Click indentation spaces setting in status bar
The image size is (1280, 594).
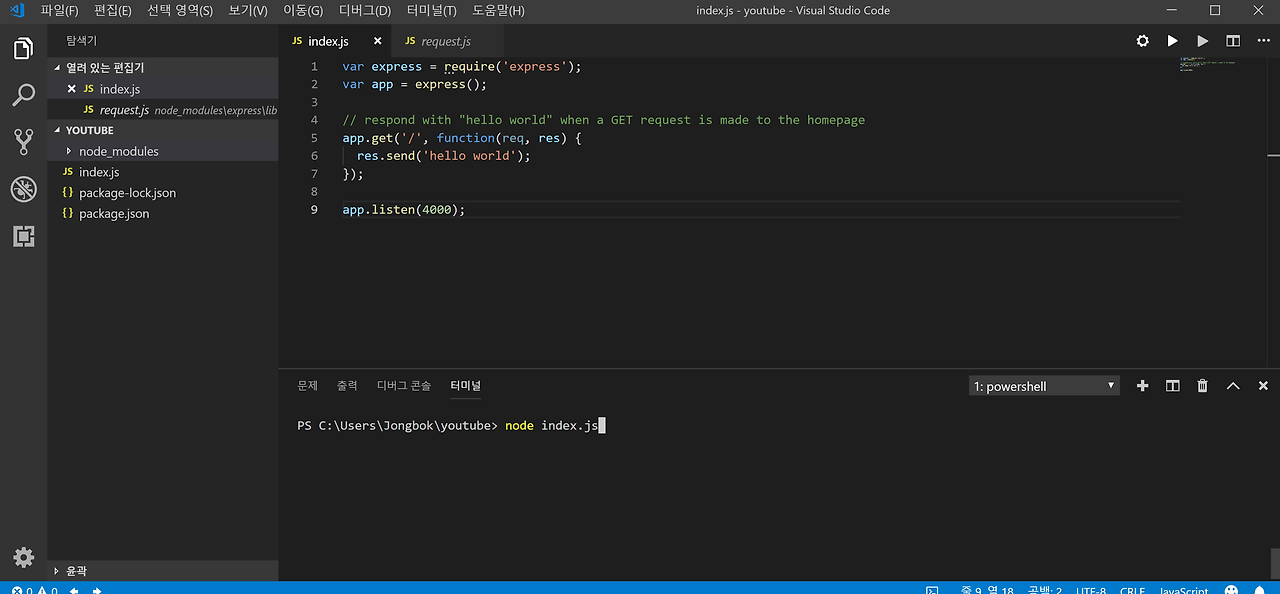tap(1045, 590)
